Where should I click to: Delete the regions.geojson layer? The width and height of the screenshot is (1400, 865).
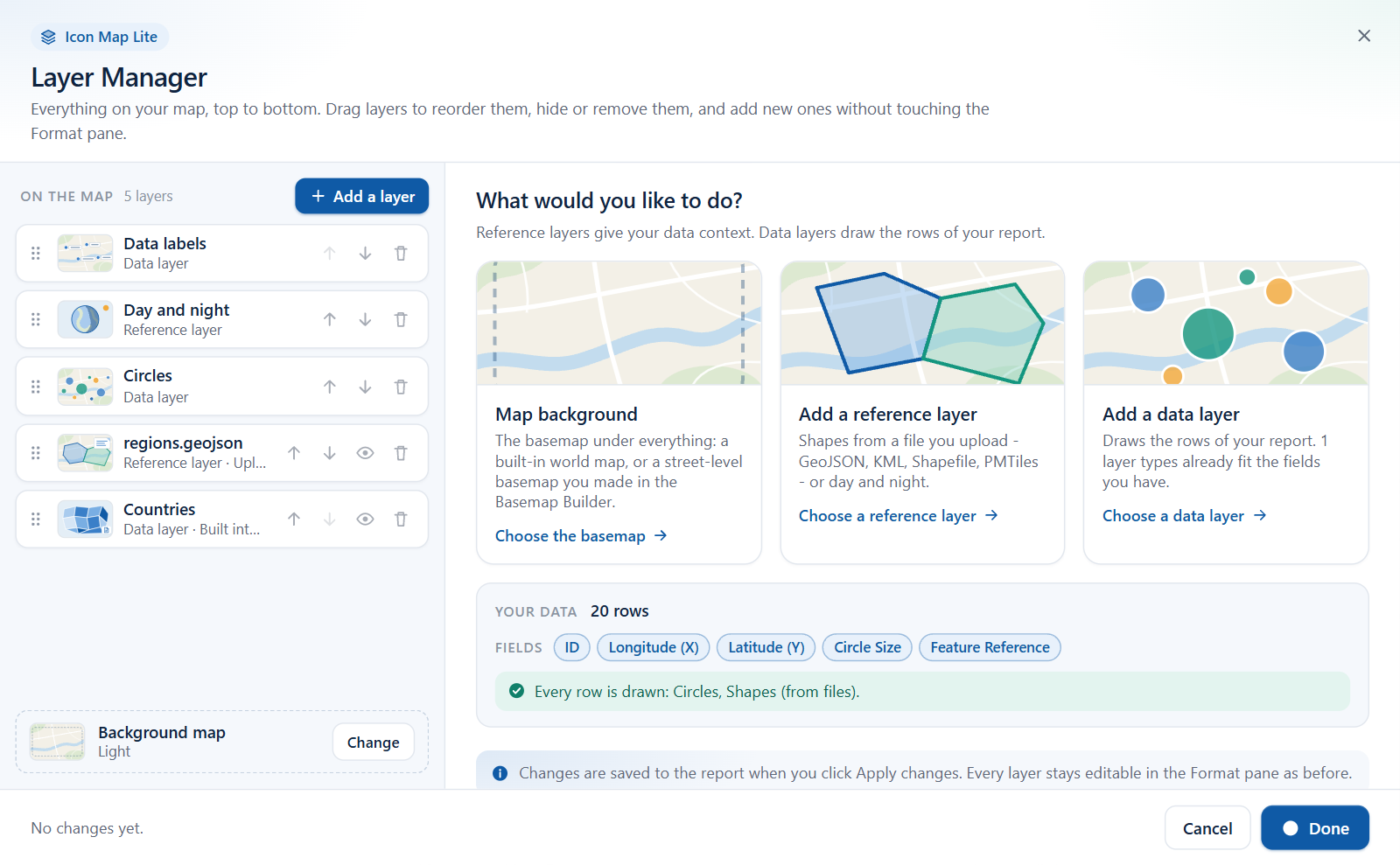point(401,453)
